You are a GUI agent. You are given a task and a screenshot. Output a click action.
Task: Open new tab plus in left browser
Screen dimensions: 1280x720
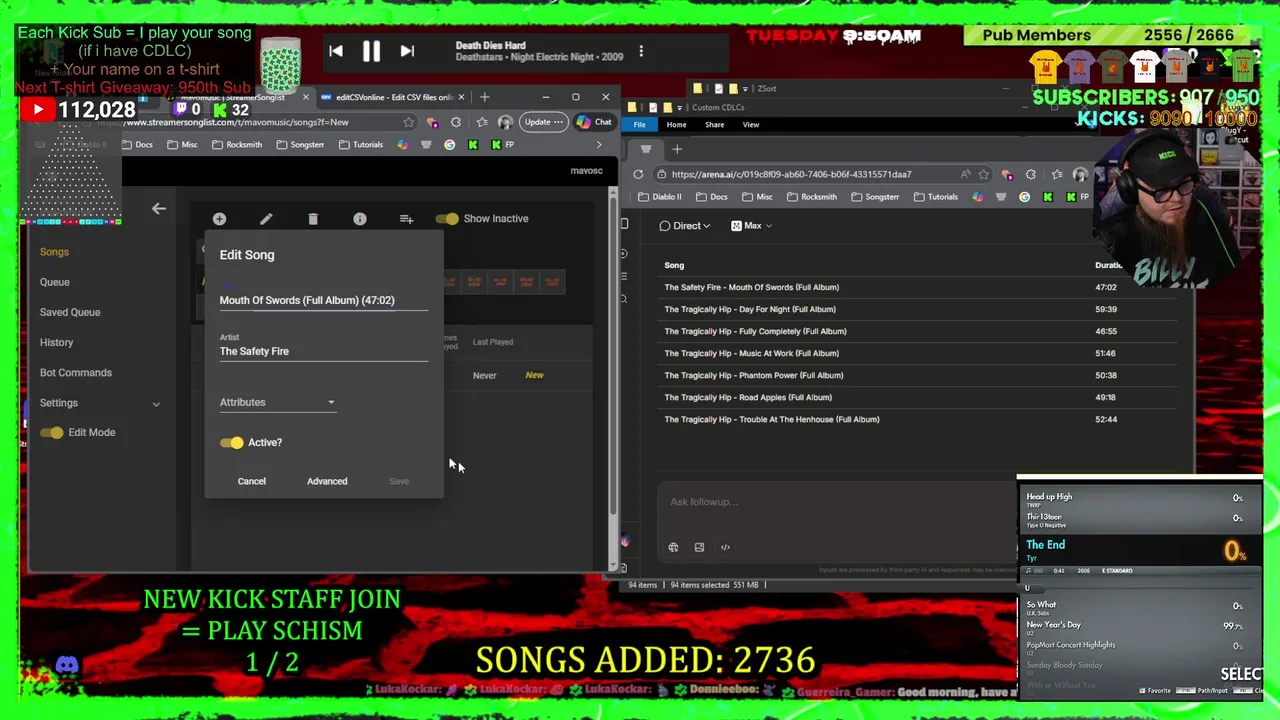pos(485,97)
